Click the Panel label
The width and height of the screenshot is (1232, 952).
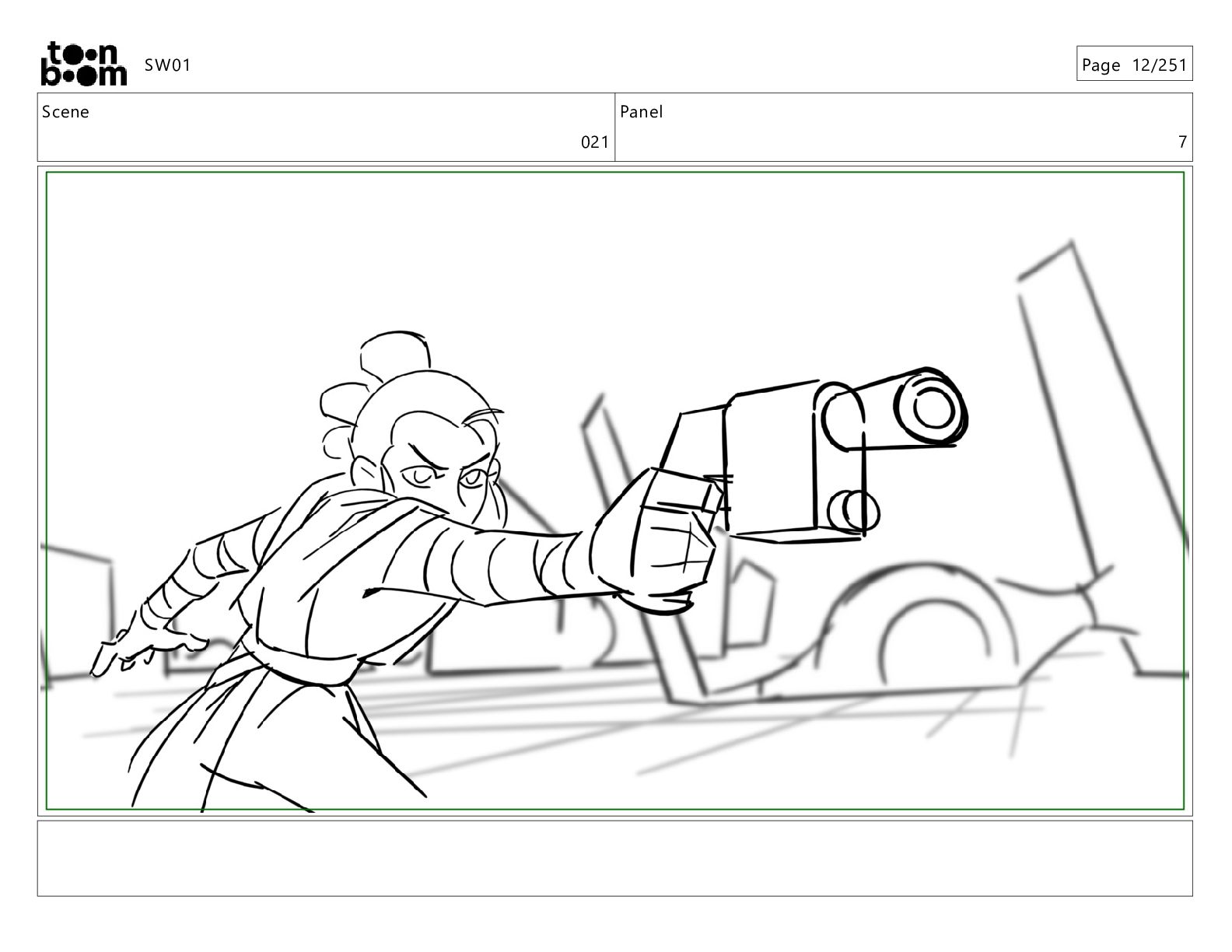click(642, 112)
